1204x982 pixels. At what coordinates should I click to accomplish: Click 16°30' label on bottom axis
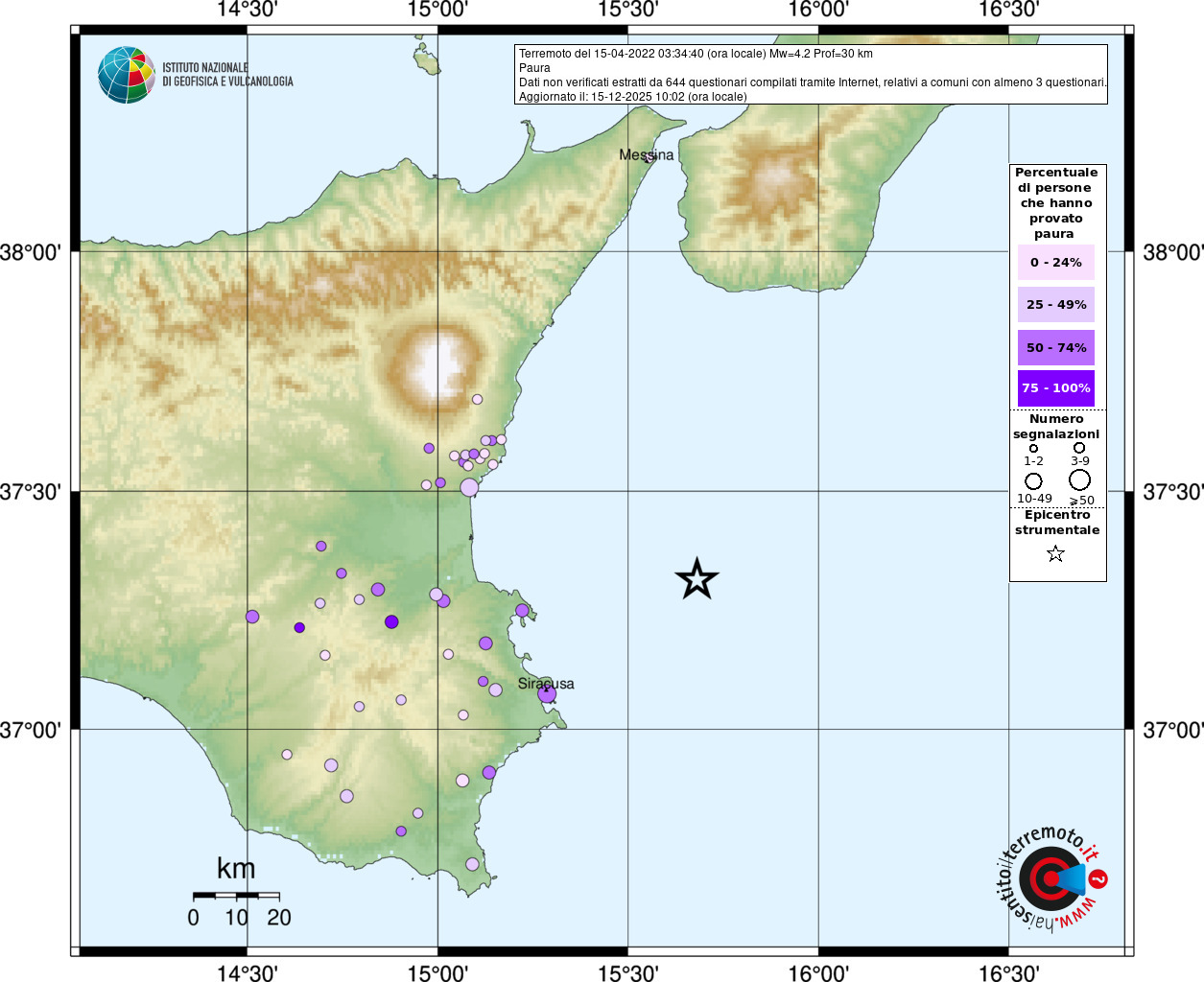point(1008,972)
